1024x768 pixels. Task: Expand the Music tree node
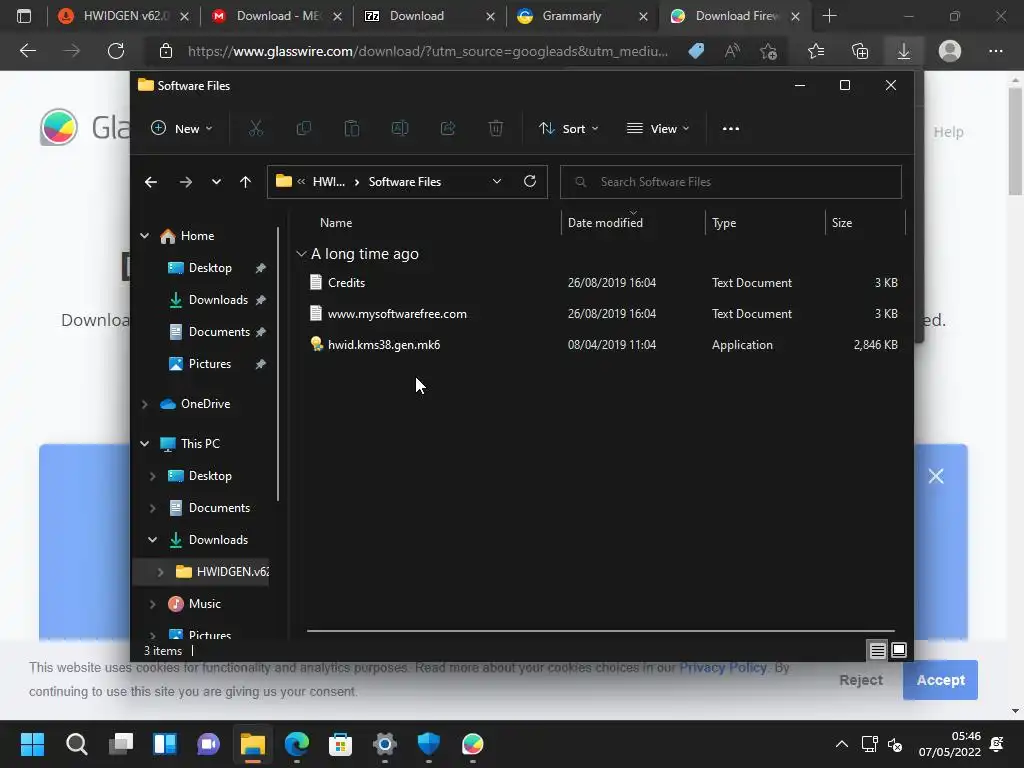(152, 603)
